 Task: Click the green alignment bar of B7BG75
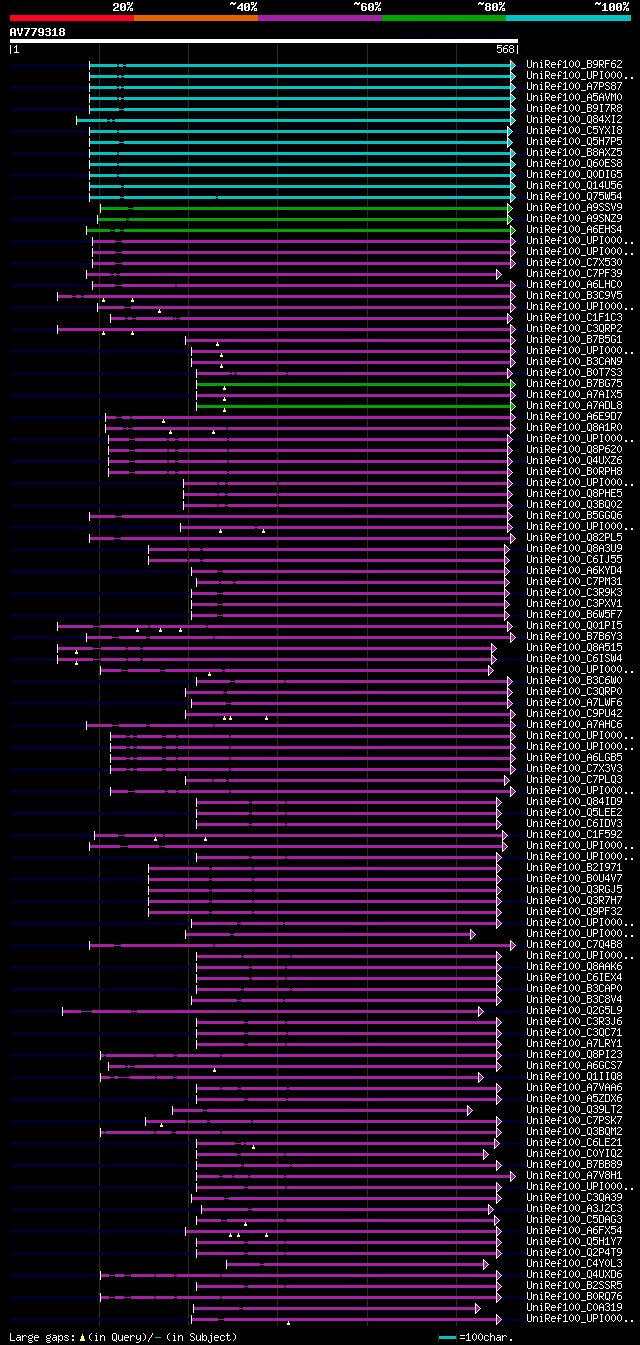[x=355, y=384]
